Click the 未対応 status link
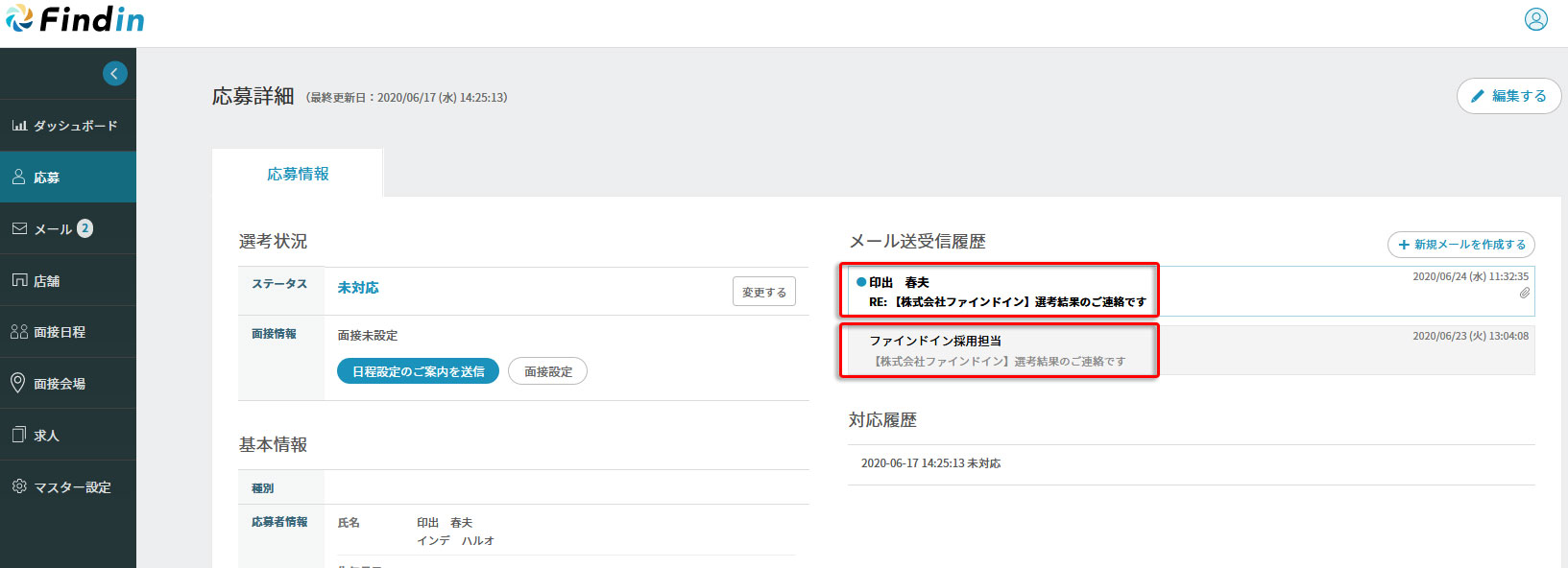 click(358, 288)
